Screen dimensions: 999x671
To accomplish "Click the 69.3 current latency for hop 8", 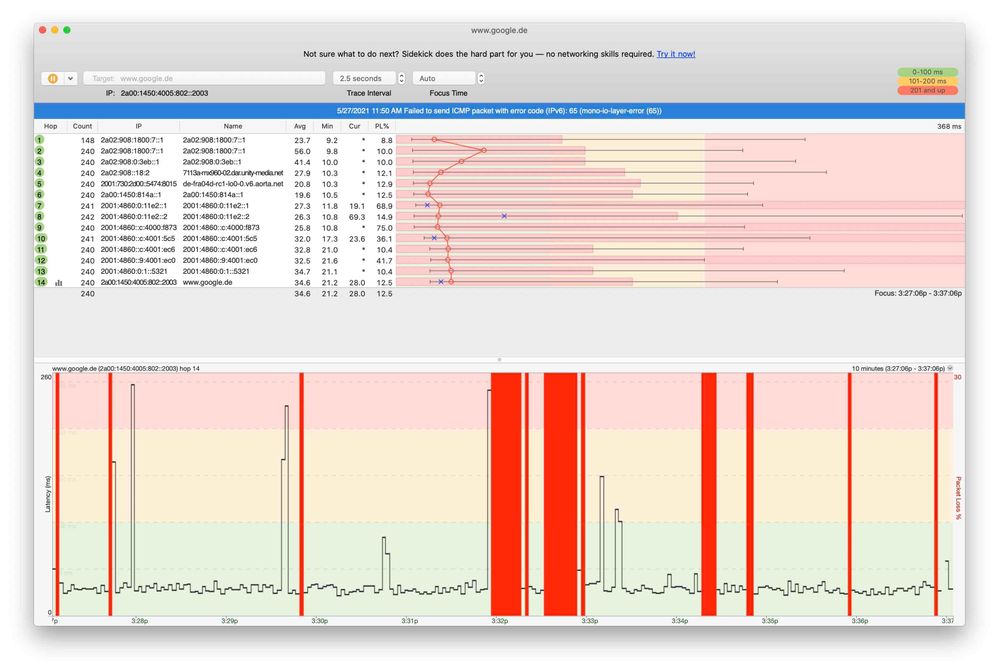I will pos(357,217).
